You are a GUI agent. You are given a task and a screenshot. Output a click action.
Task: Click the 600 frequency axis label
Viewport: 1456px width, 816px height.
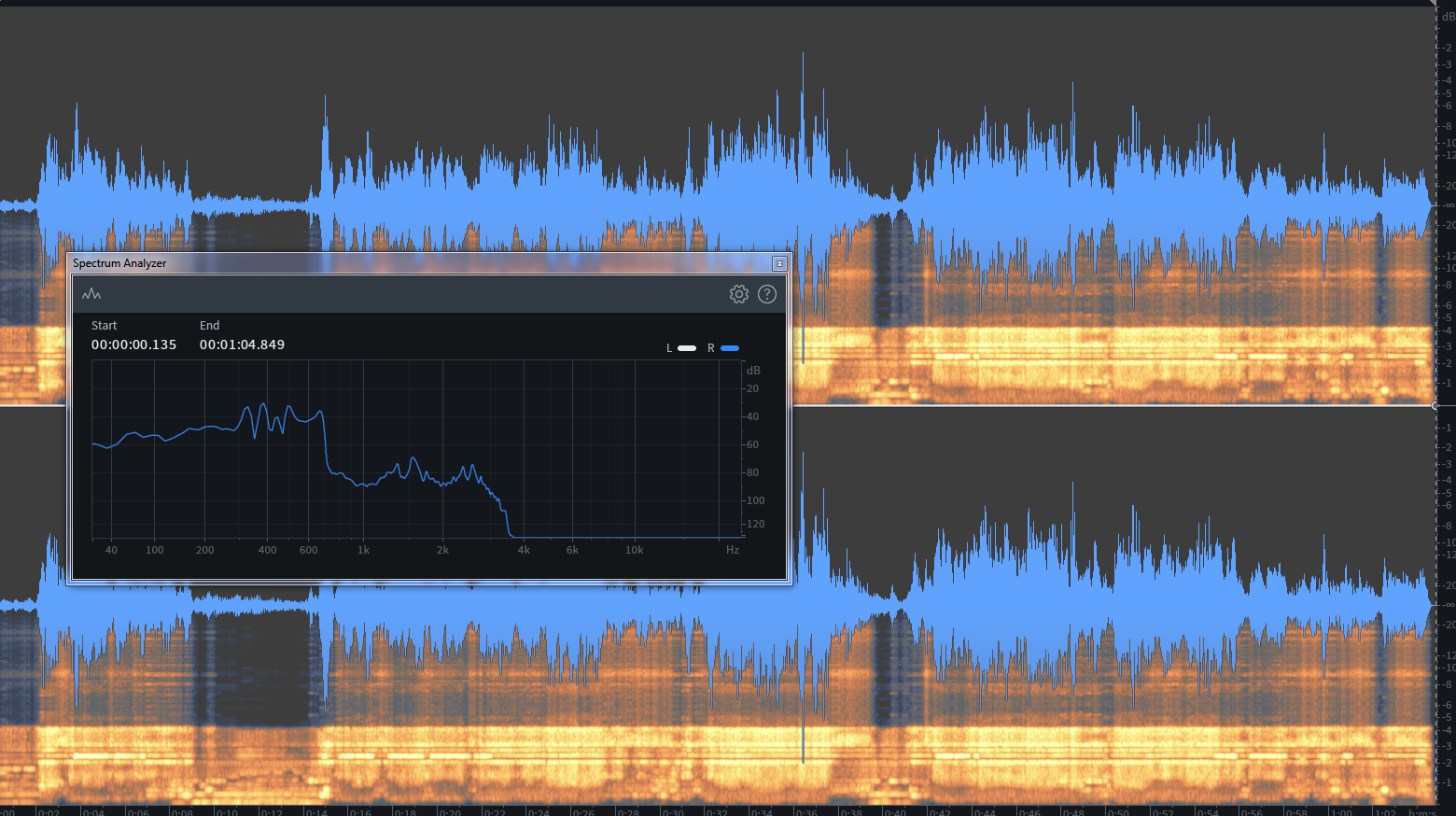308,550
